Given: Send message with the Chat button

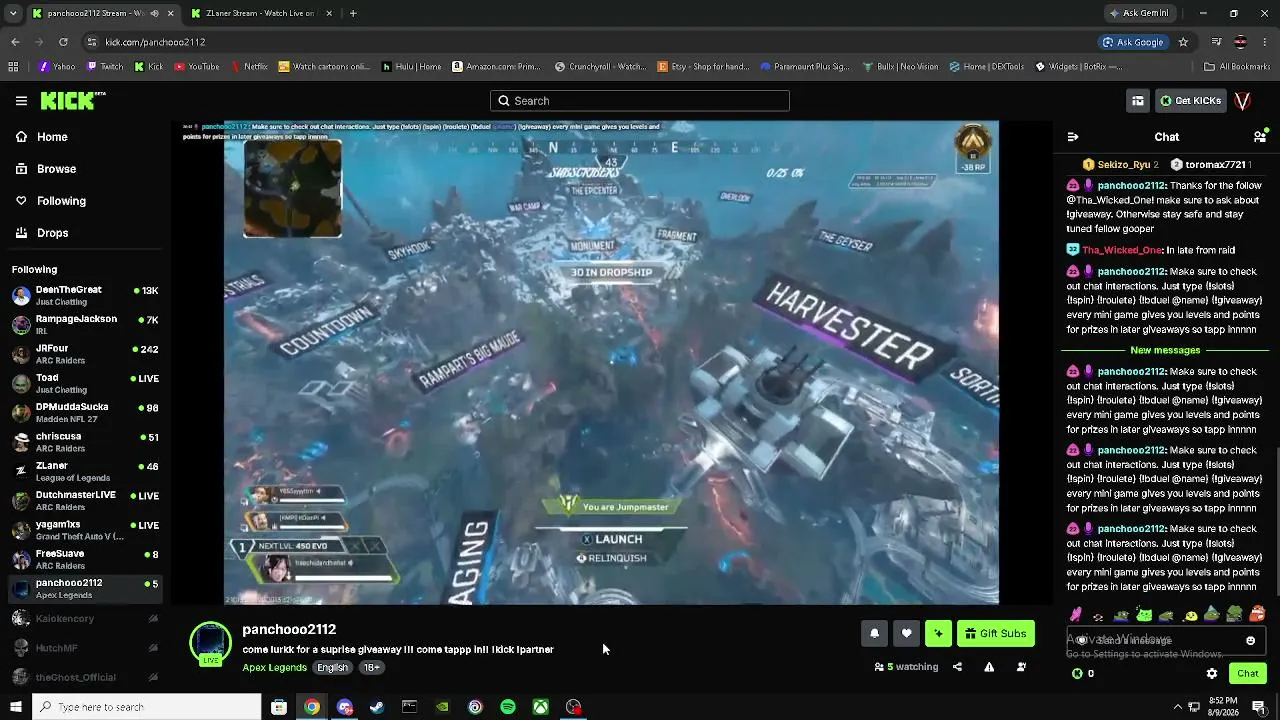Looking at the screenshot, I should click(x=1247, y=674).
